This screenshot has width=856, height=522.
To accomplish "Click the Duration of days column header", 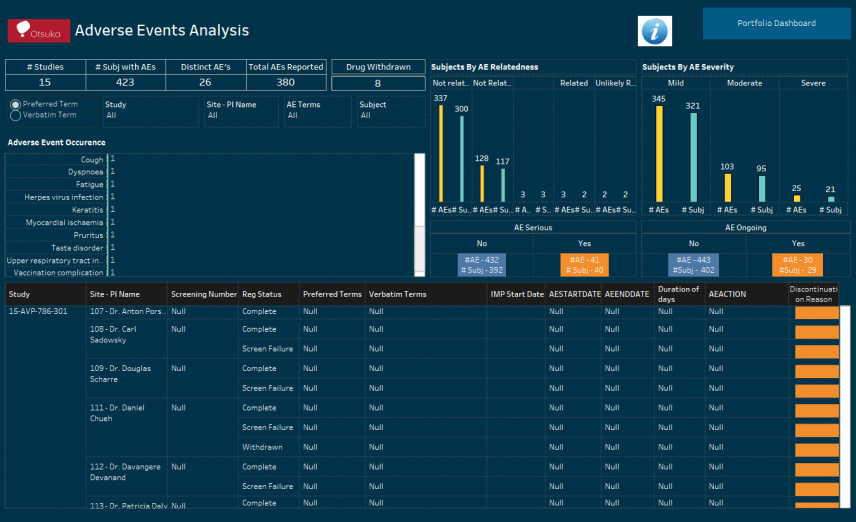I will pos(678,294).
